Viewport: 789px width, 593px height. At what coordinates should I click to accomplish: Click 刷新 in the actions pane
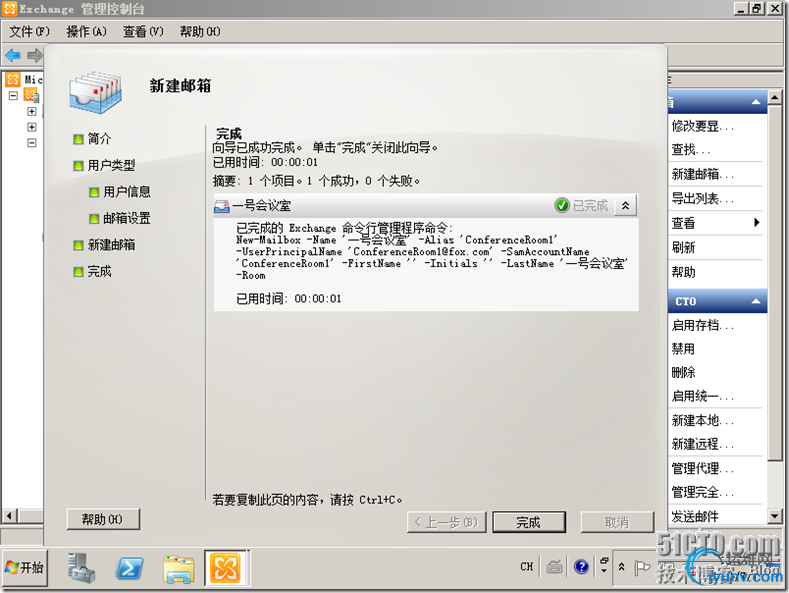coord(683,248)
